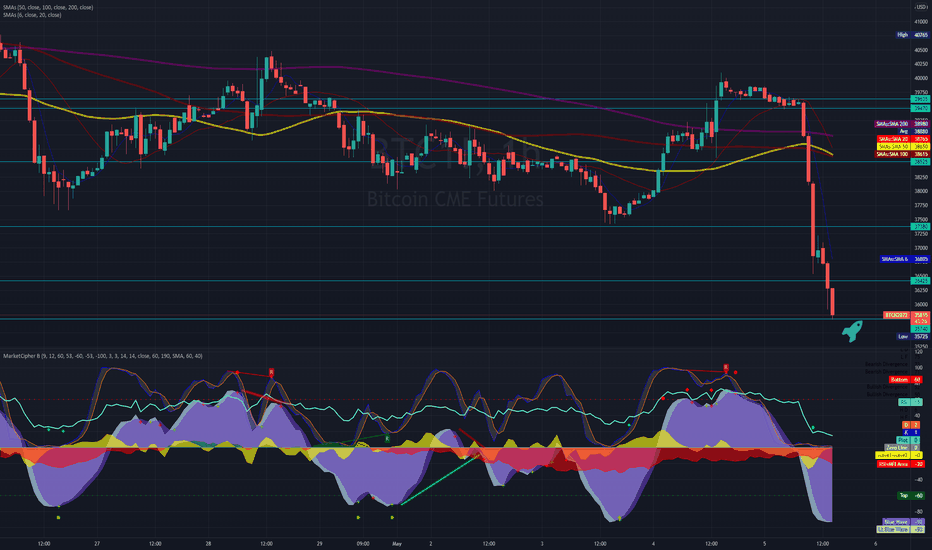Click the Zero Line gray label
This screenshot has height=550, width=932.
click(902, 448)
